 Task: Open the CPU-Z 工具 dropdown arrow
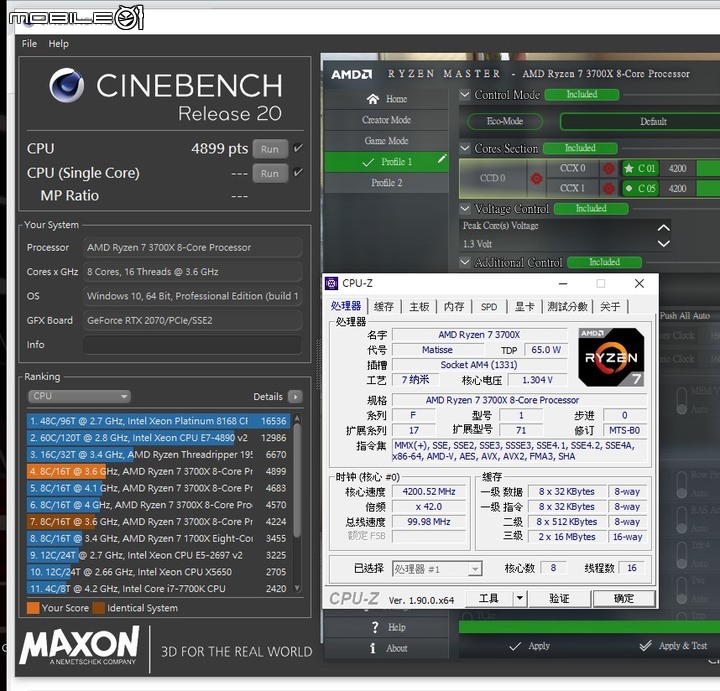520,598
